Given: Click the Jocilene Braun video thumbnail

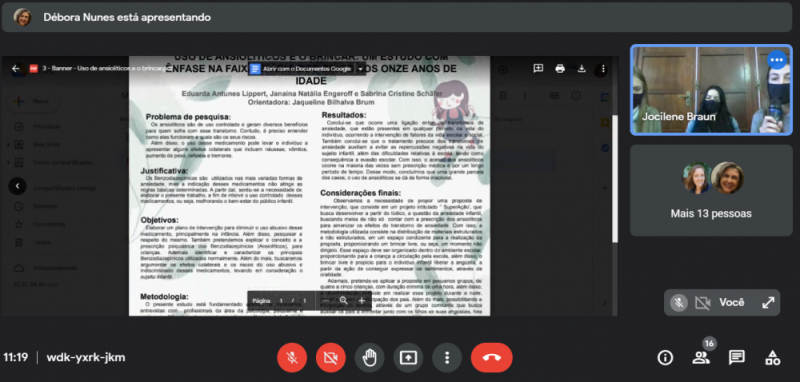Looking at the screenshot, I should pyautogui.click(x=711, y=90).
